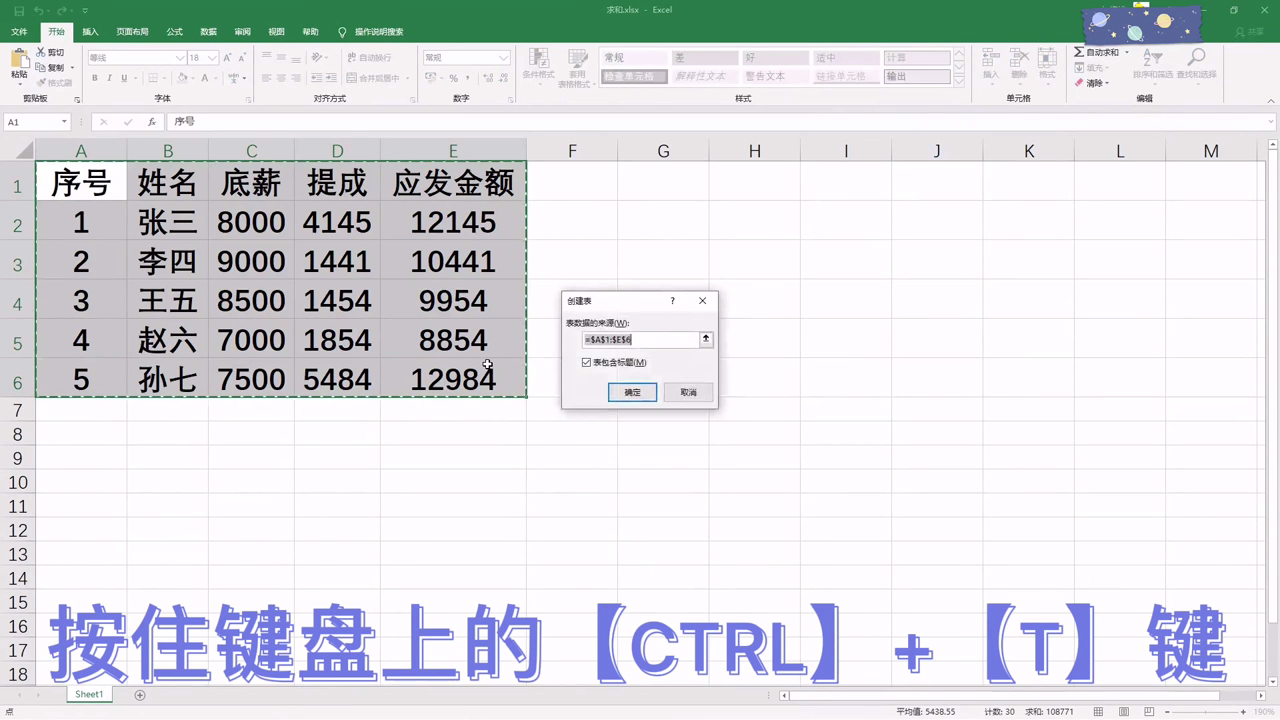Click 确定 in the 创建表 dialog
Screen dimensions: 1280x720
[632, 392]
